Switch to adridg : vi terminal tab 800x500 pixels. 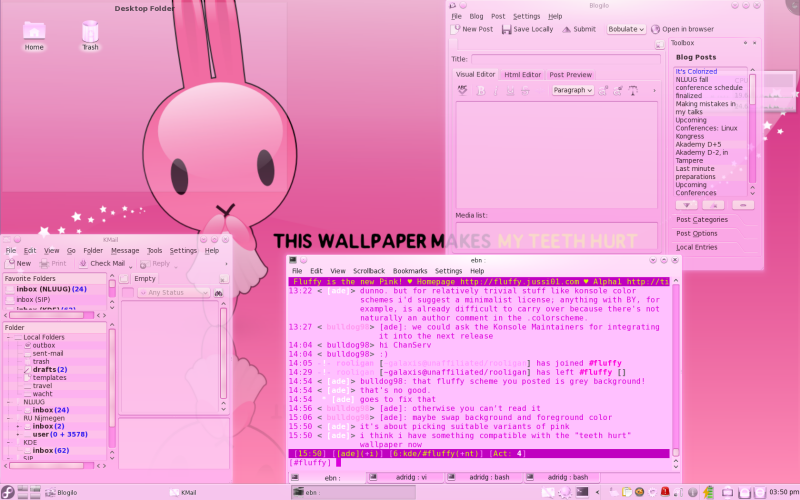406,478
